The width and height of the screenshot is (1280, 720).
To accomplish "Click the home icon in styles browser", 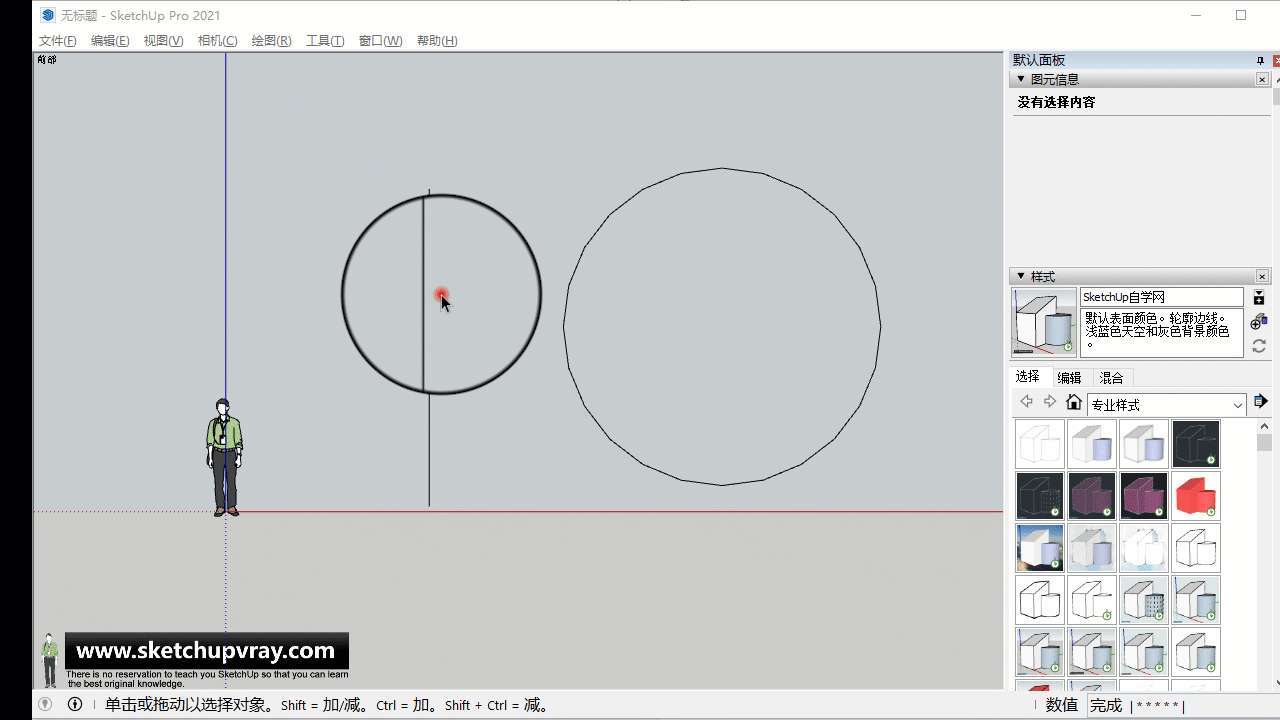I will 1074,402.
